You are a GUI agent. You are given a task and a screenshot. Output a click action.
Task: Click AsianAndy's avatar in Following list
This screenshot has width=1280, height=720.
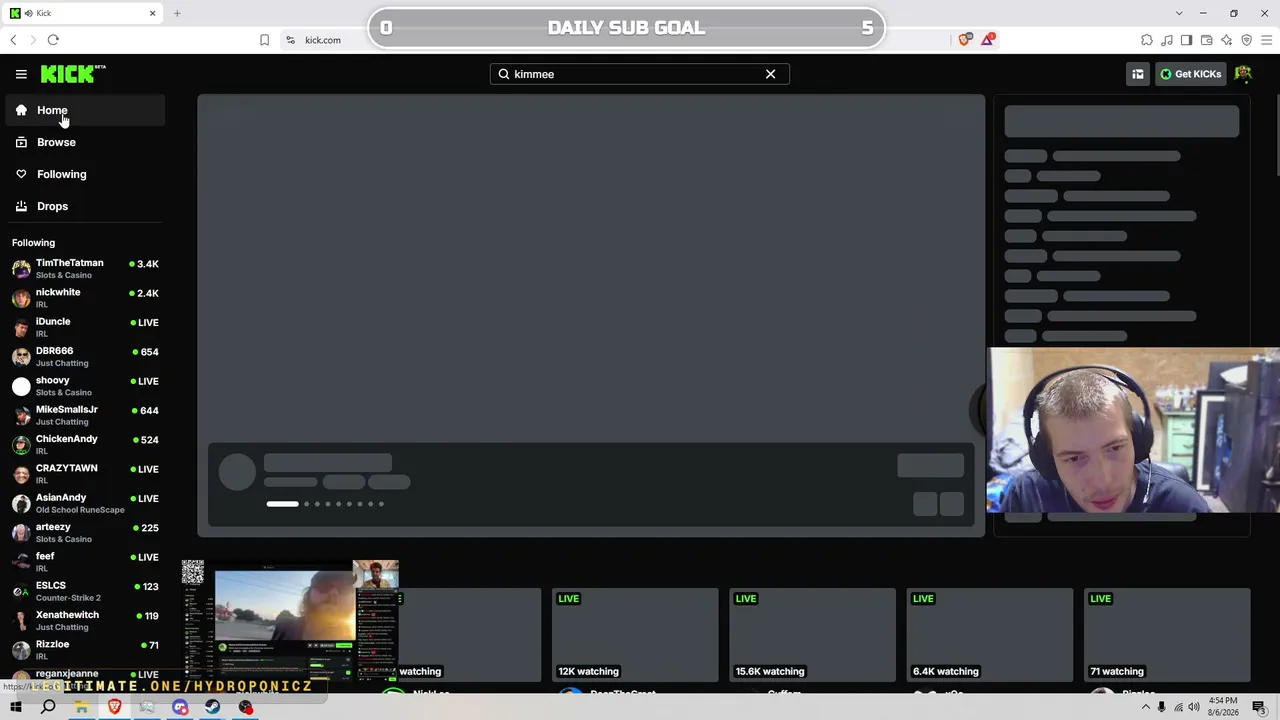pyautogui.click(x=21, y=503)
